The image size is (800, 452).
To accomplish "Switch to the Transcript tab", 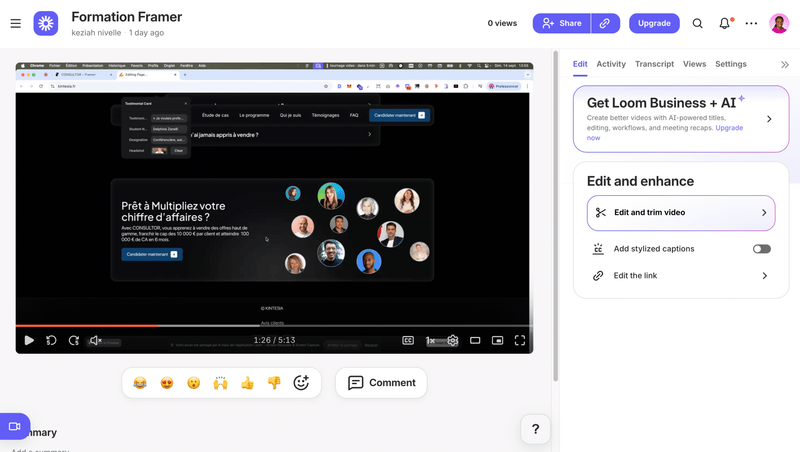I will tap(654, 64).
